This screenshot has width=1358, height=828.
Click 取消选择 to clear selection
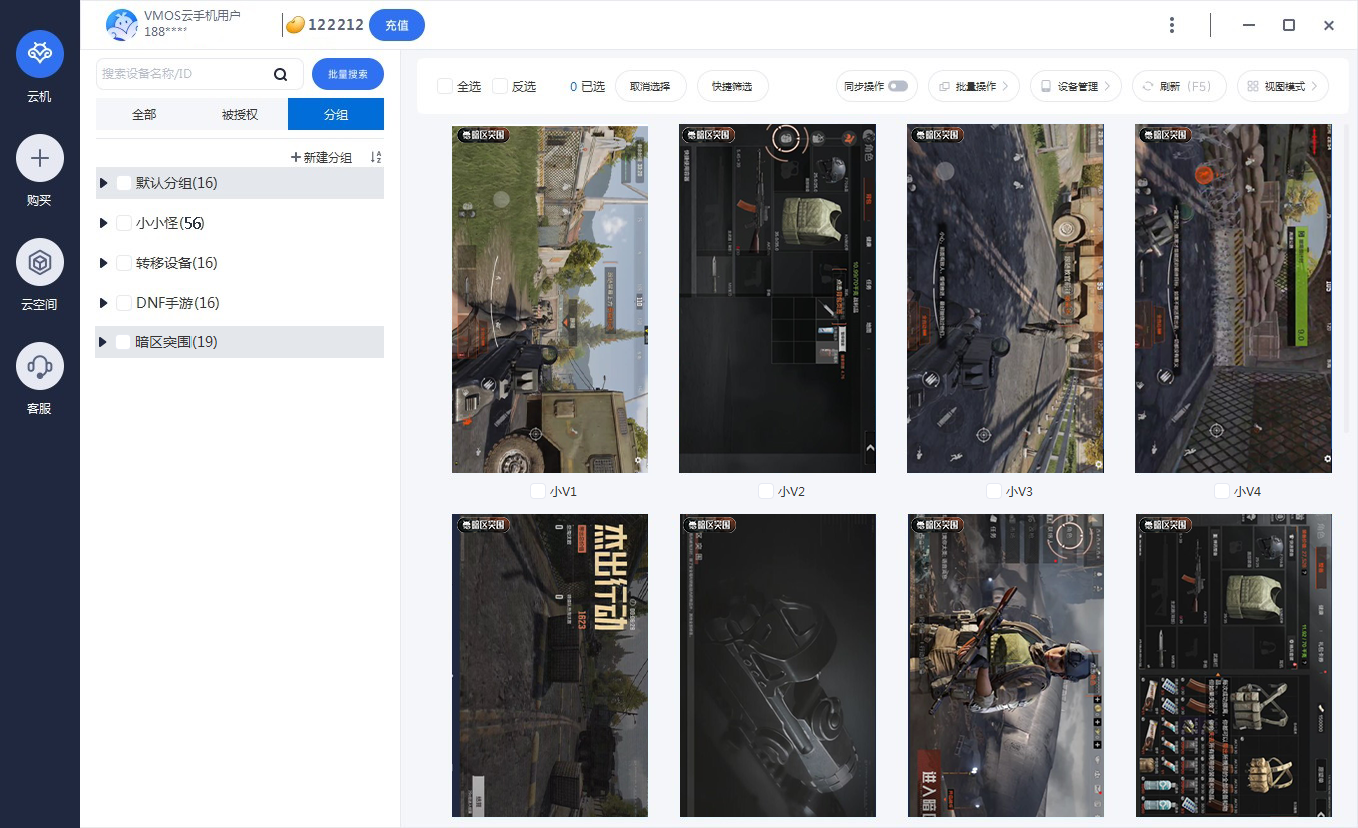pyautogui.click(x=650, y=86)
